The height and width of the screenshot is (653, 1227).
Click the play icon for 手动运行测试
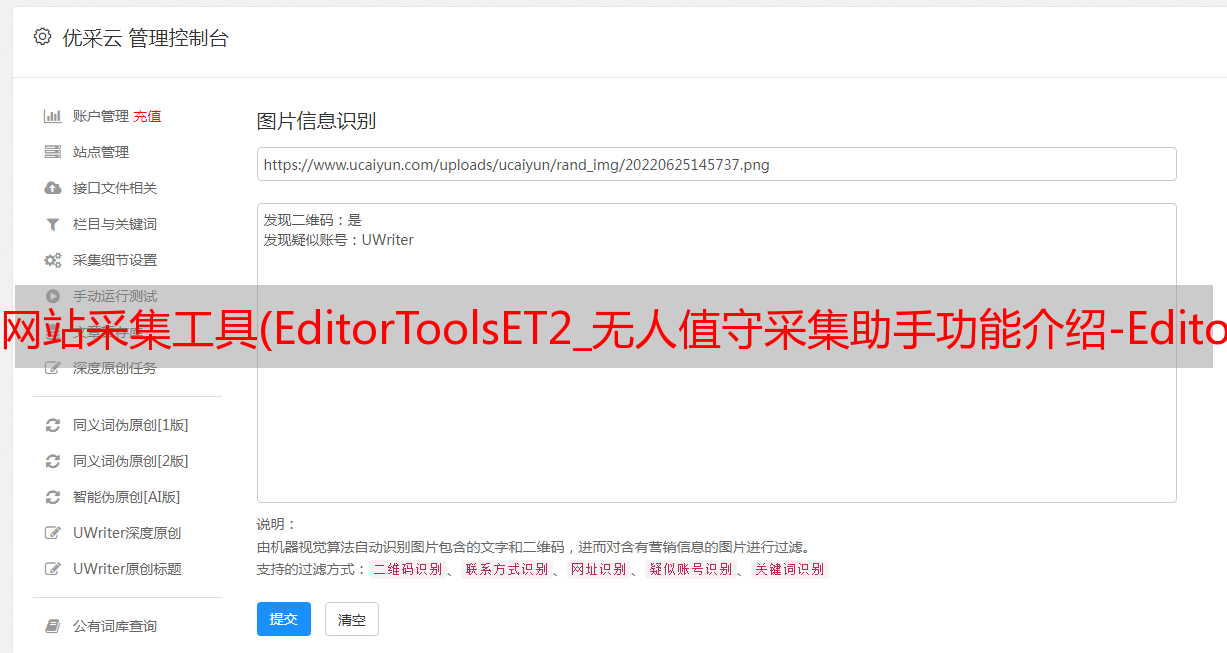click(53, 296)
